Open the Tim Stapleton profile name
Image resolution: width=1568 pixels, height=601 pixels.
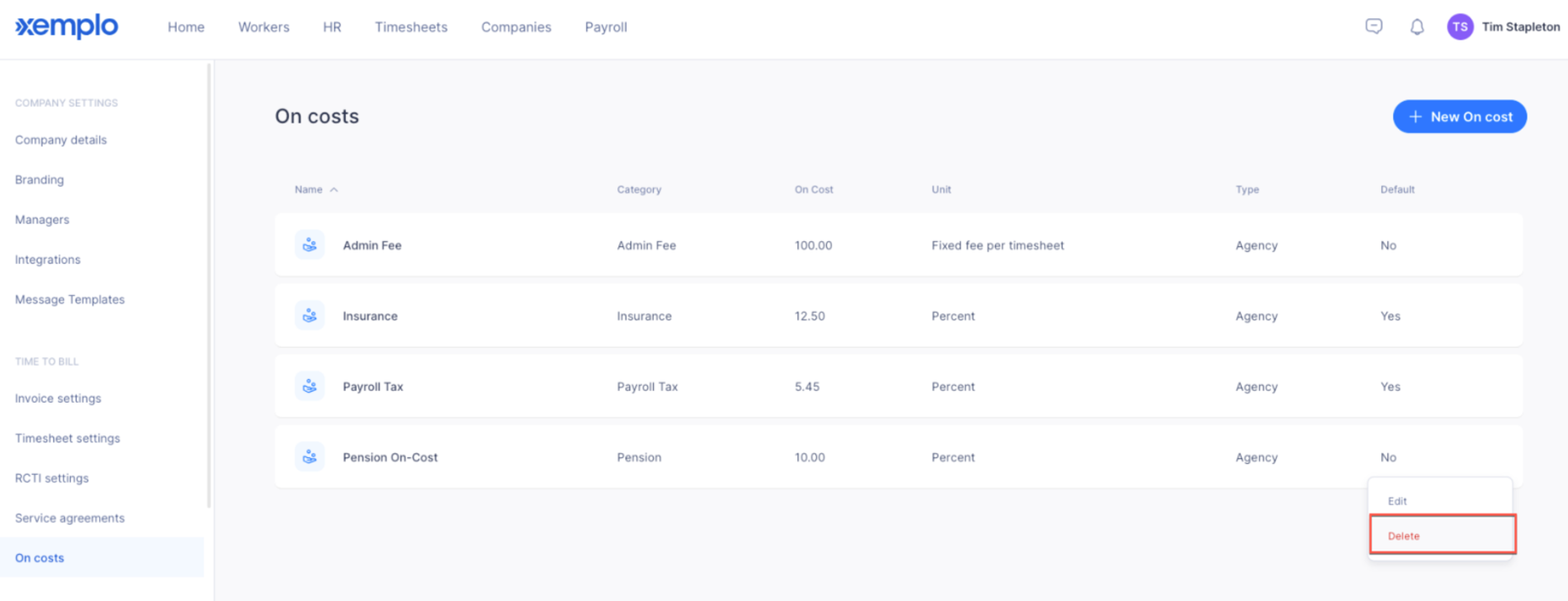pyautogui.click(x=1521, y=27)
